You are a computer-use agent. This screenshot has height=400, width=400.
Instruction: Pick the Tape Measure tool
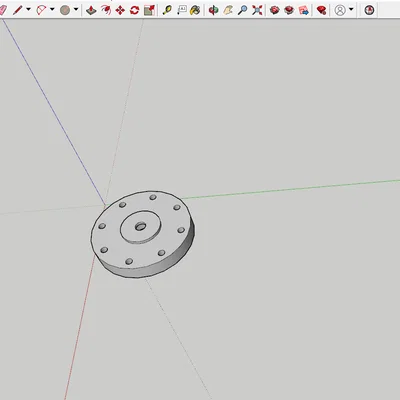click(x=167, y=10)
